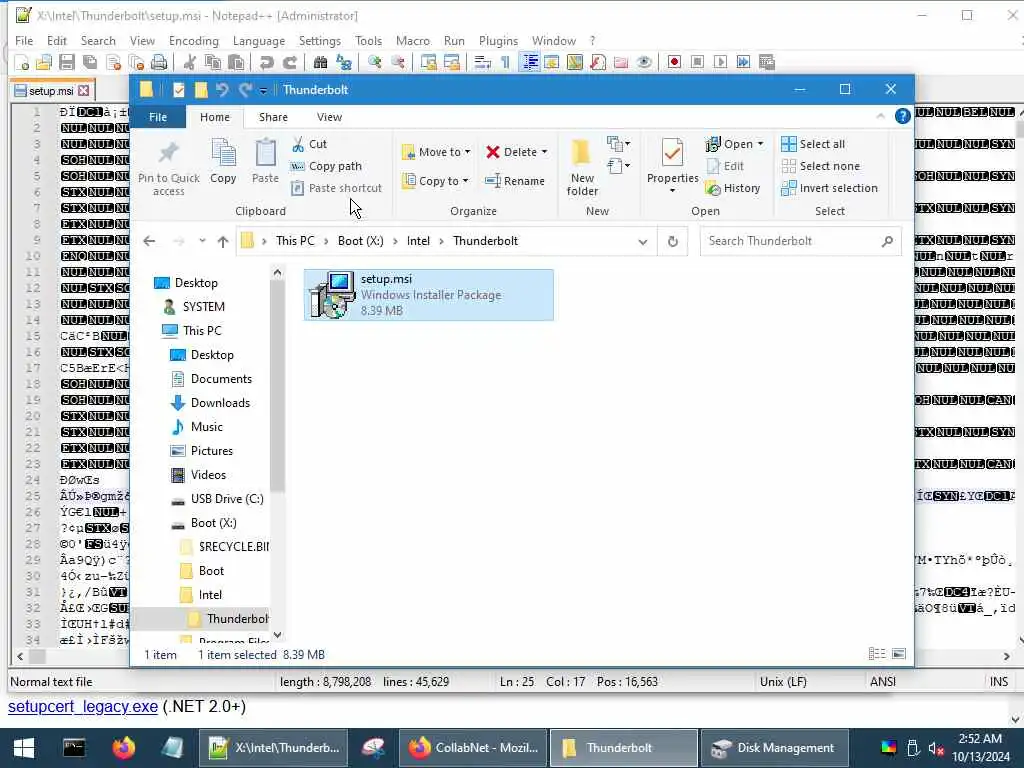The height and width of the screenshot is (768, 1024).
Task: Click Save Recorded Macro icon
Action: click(767, 62)
